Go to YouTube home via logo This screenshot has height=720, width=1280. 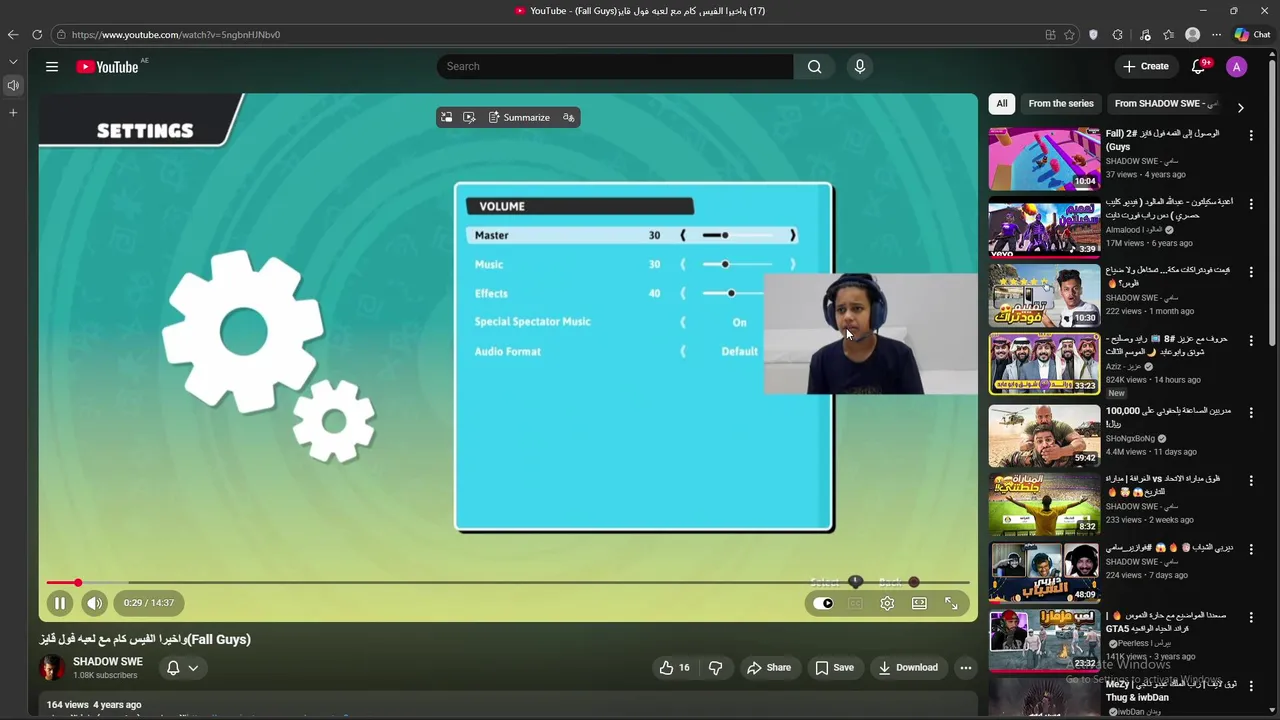coord(107,67)
